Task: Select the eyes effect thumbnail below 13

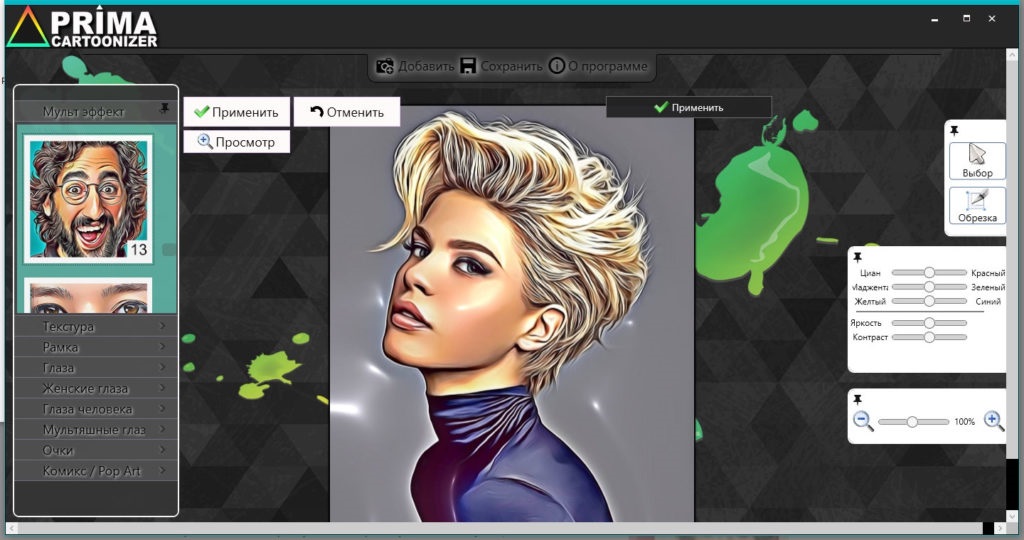Action: pos(88,295)
